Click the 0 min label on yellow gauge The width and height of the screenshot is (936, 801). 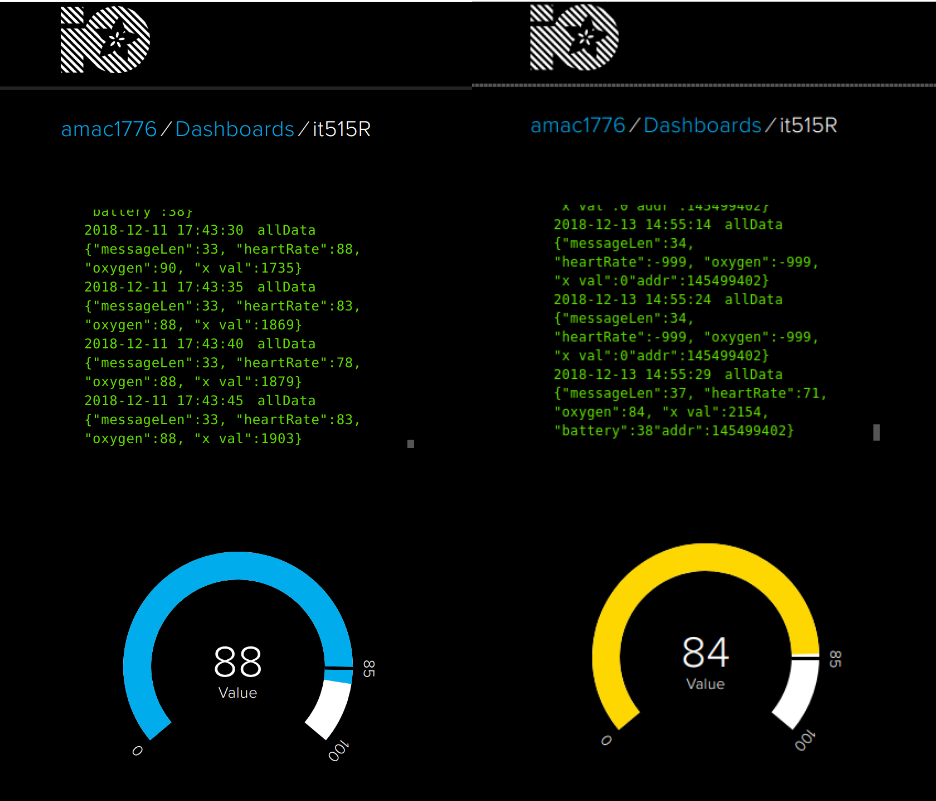(606, 740)
